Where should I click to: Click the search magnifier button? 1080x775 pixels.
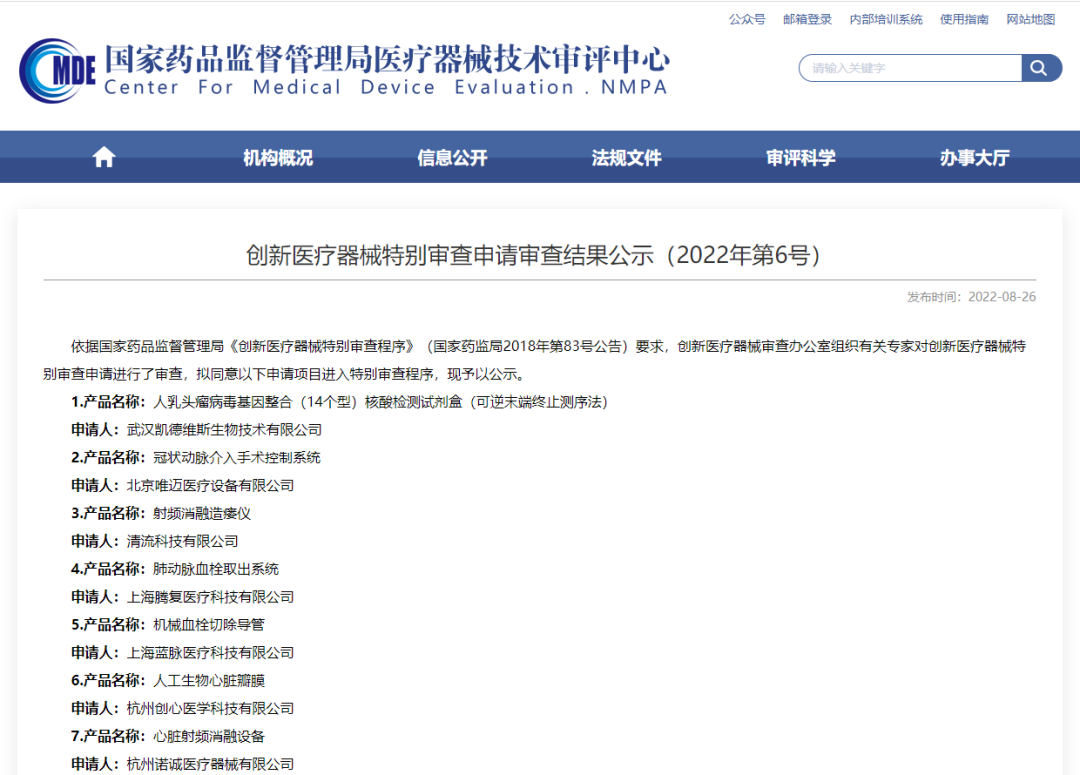[1040, 68]
